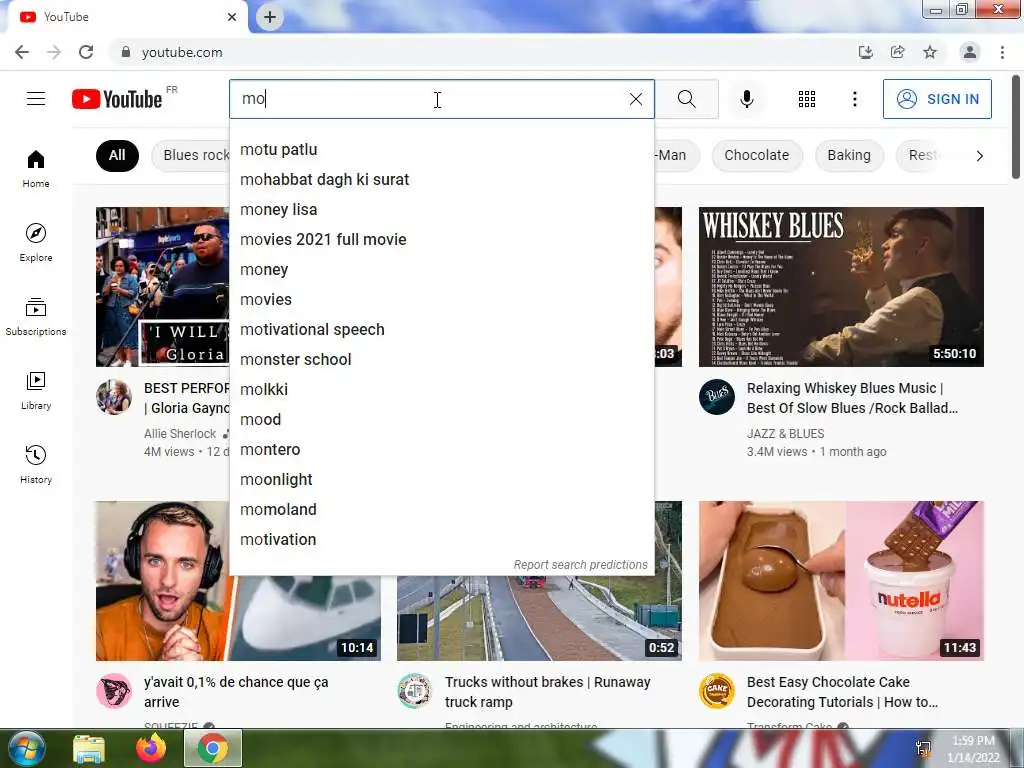The height and width of the screenshot is (768, 1024).
Task: Pick the "movies" suggestion
Action: click(441, 300)
